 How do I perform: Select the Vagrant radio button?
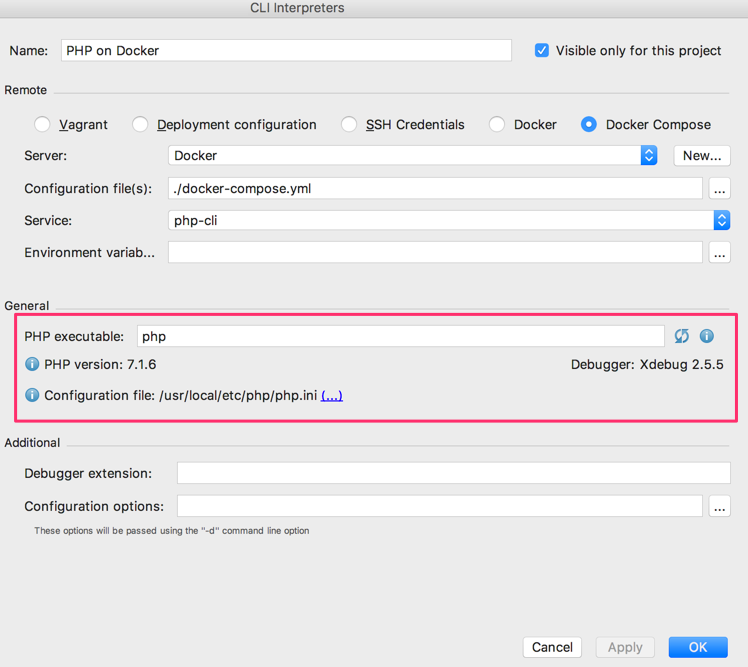pyautogui.click(x=42, y=125)
